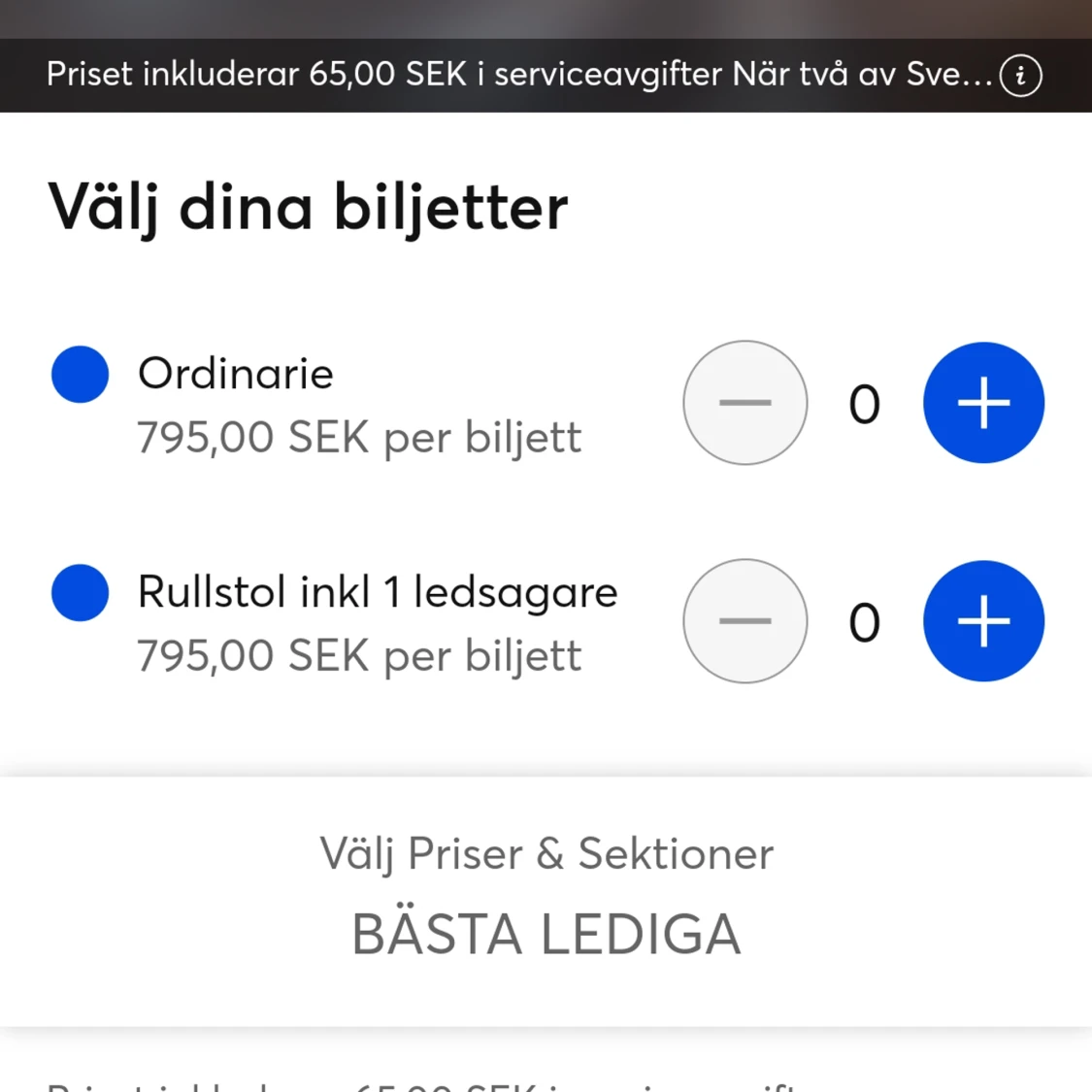Image resolution: width=1092 pixels, height=1092 pixels.
Task: Select the Ordinarie ticket type label
Action: pos(236,374)
